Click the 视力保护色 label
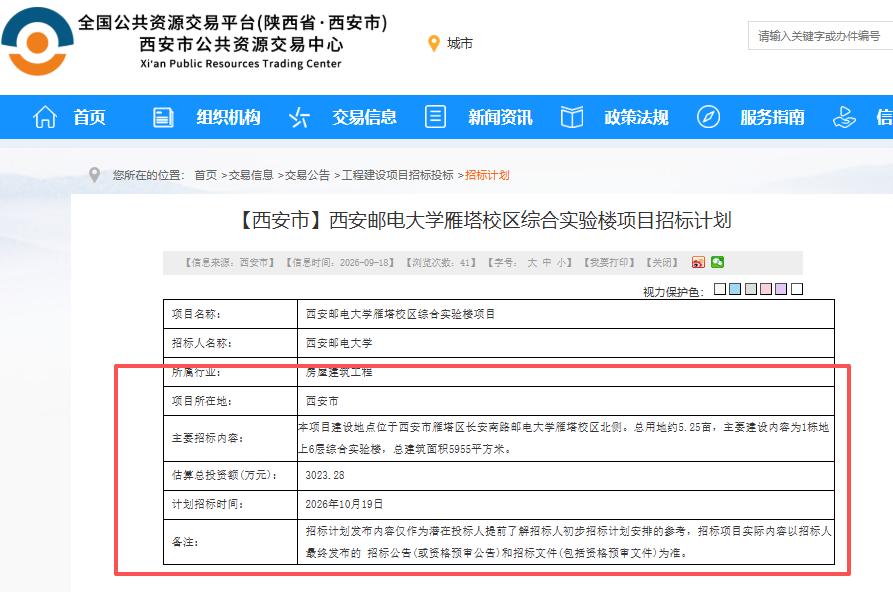 pos(673,292)
